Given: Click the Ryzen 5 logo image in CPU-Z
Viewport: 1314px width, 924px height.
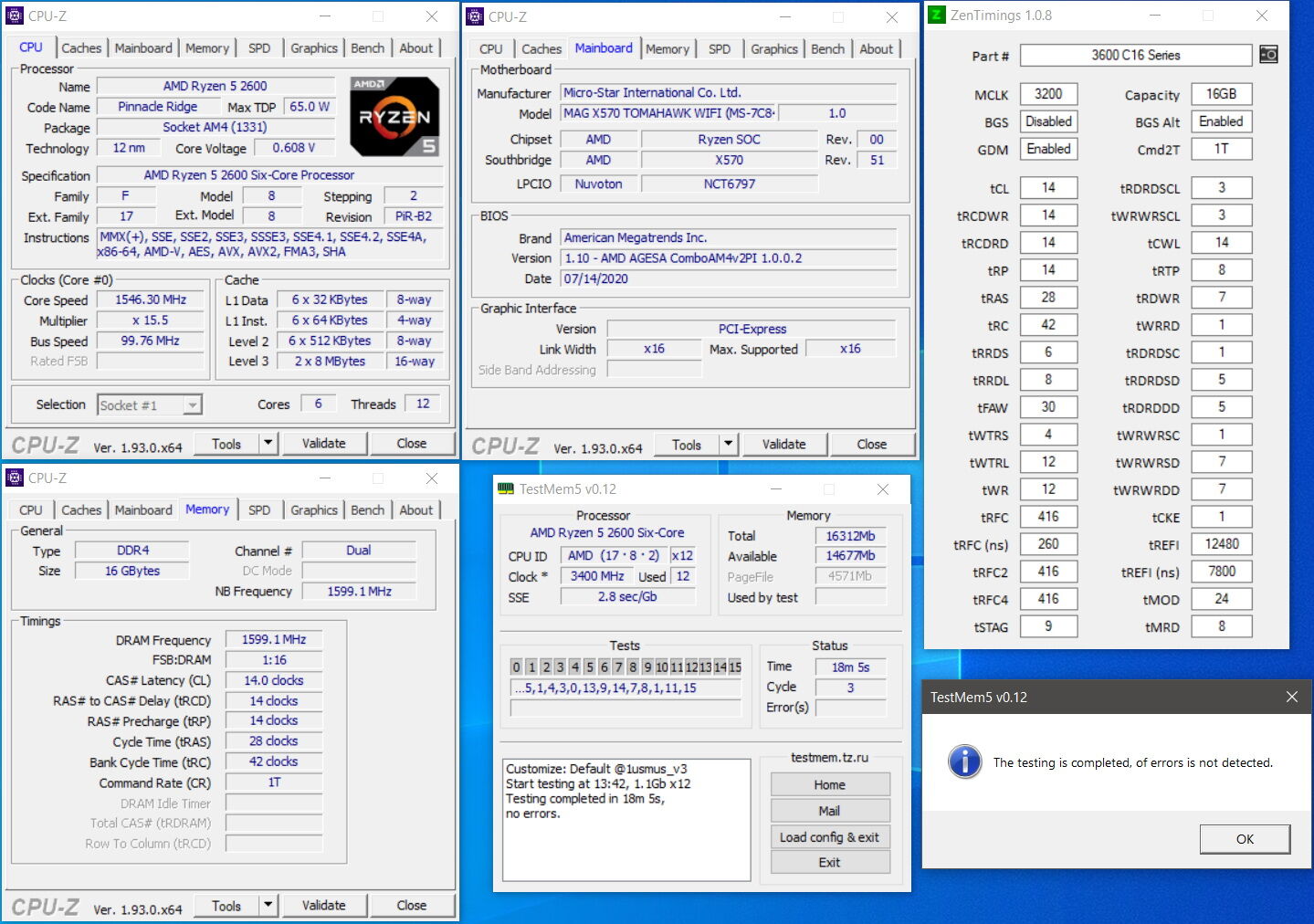Looking at the screenshot, I should click(394, 116).
